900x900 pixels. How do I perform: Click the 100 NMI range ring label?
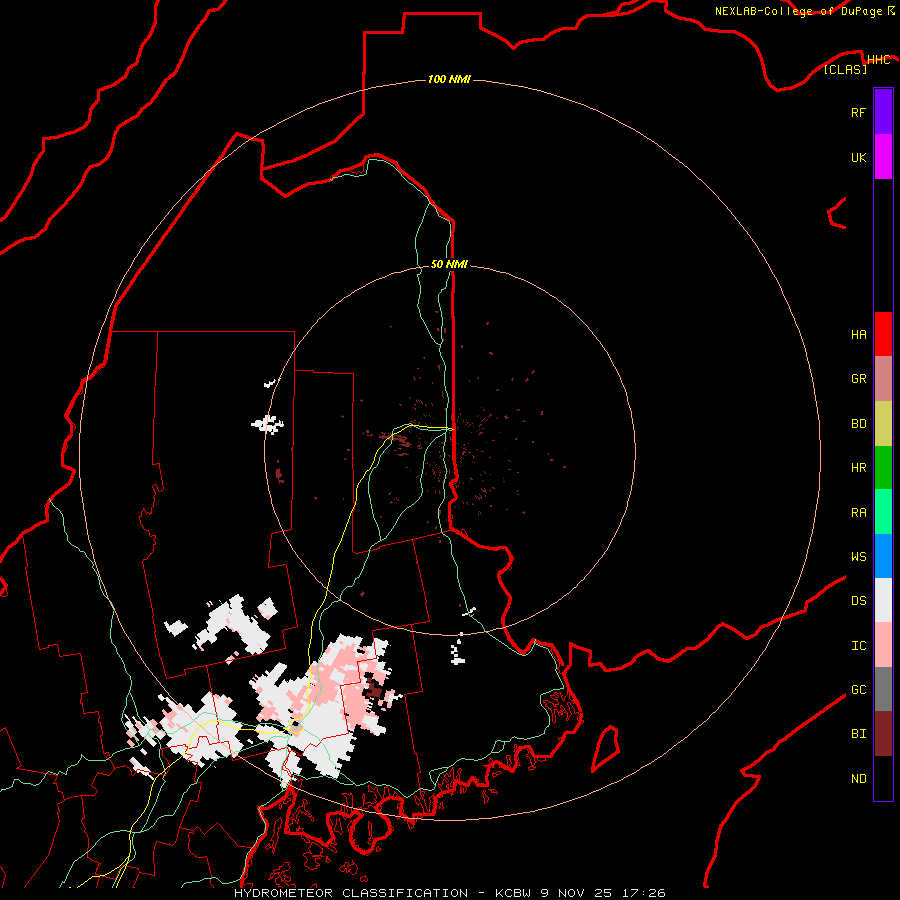pos(449,79)
